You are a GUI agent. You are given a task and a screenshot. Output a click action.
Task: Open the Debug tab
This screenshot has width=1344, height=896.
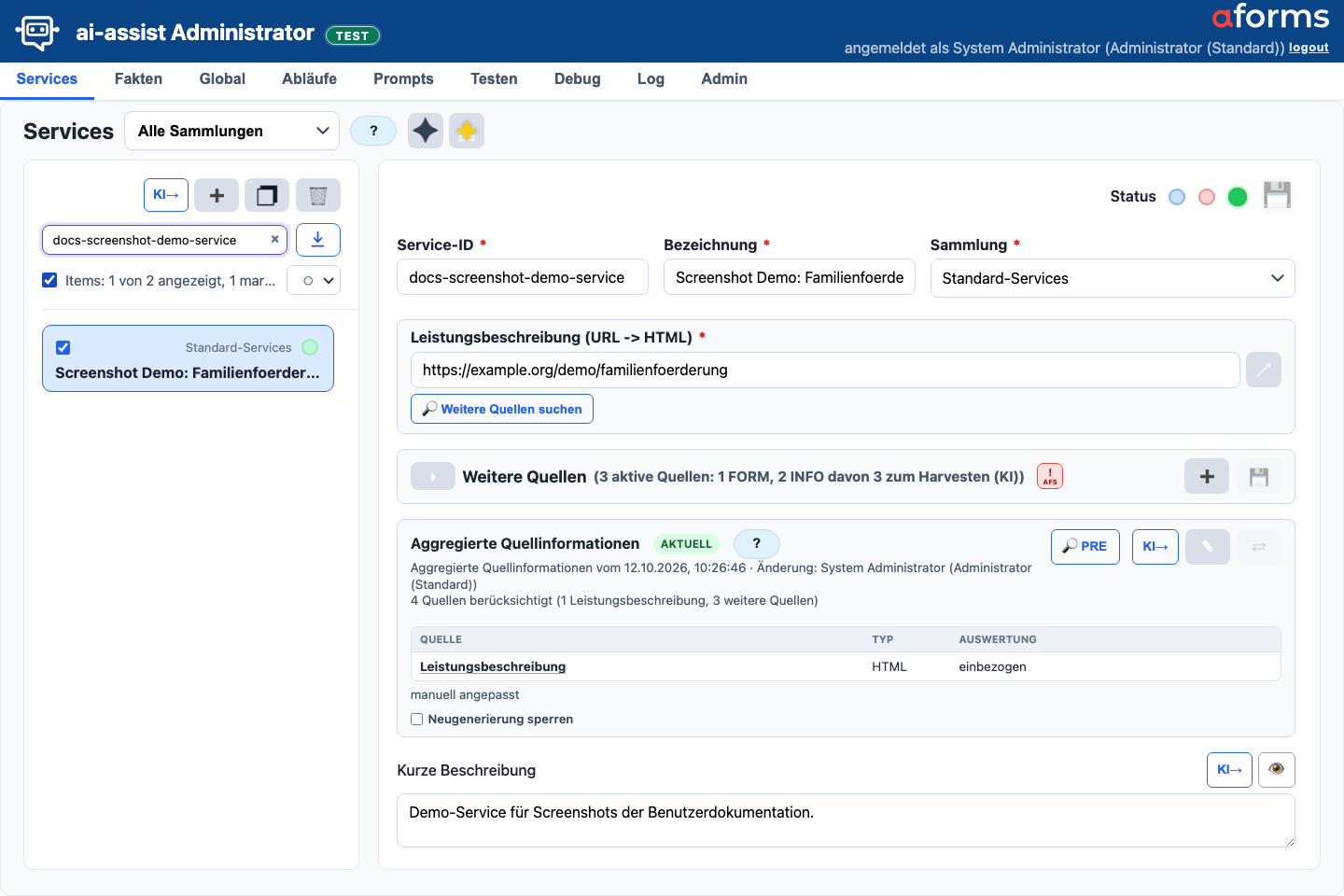tap(578, 79)
